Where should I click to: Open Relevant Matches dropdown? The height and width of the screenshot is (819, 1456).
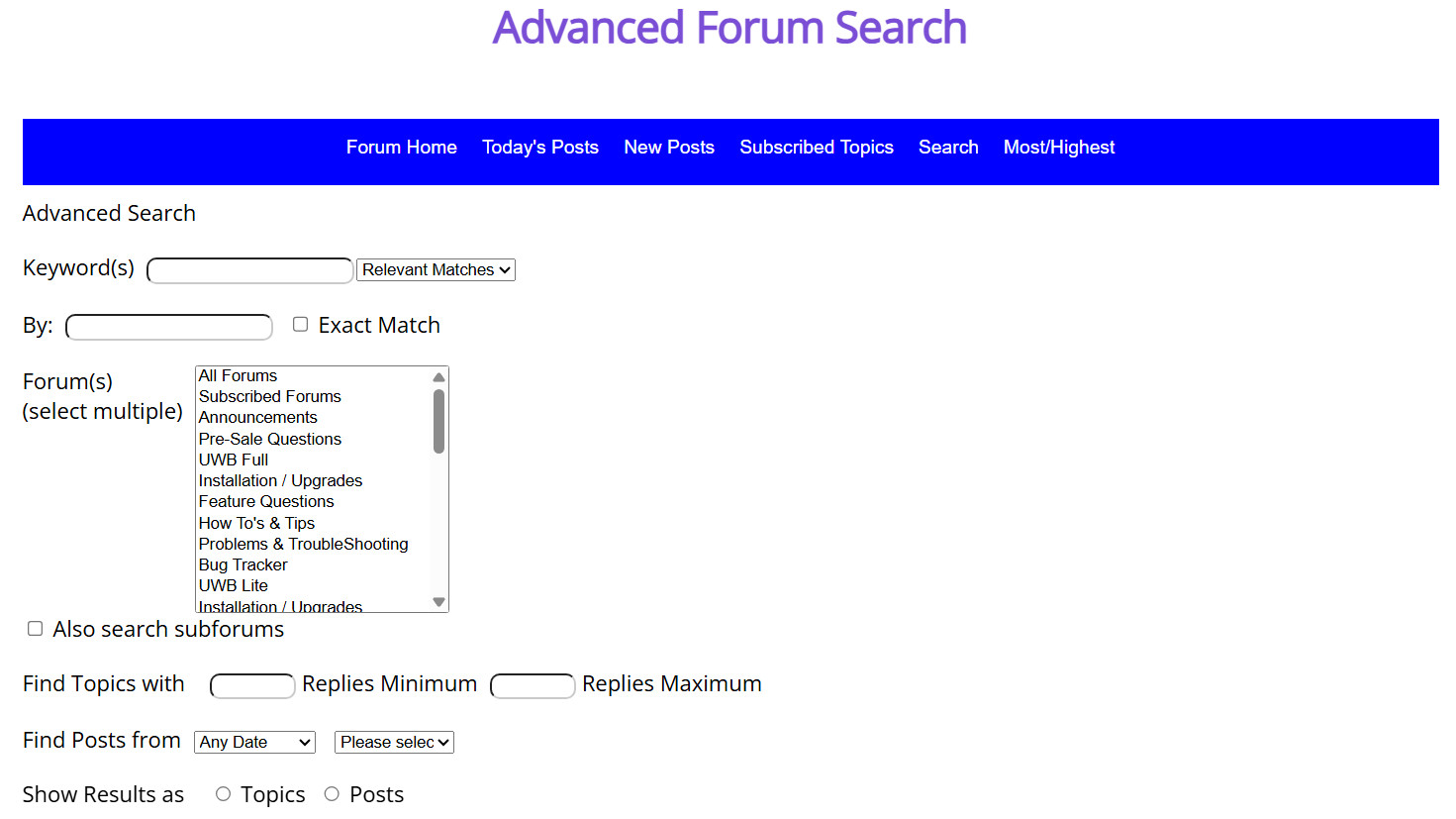[x=436, y=270]
